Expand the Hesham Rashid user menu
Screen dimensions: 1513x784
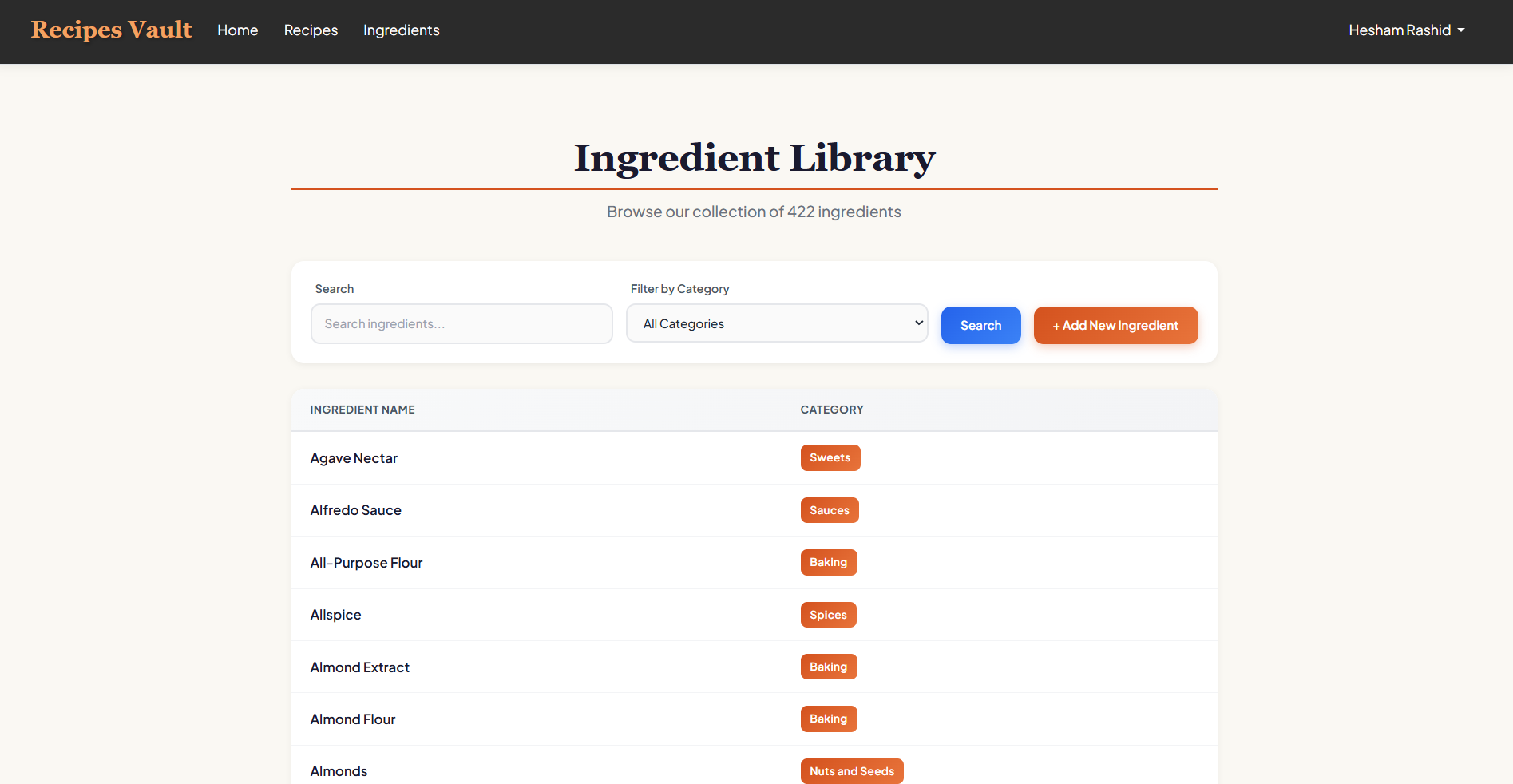point(1406,30)
